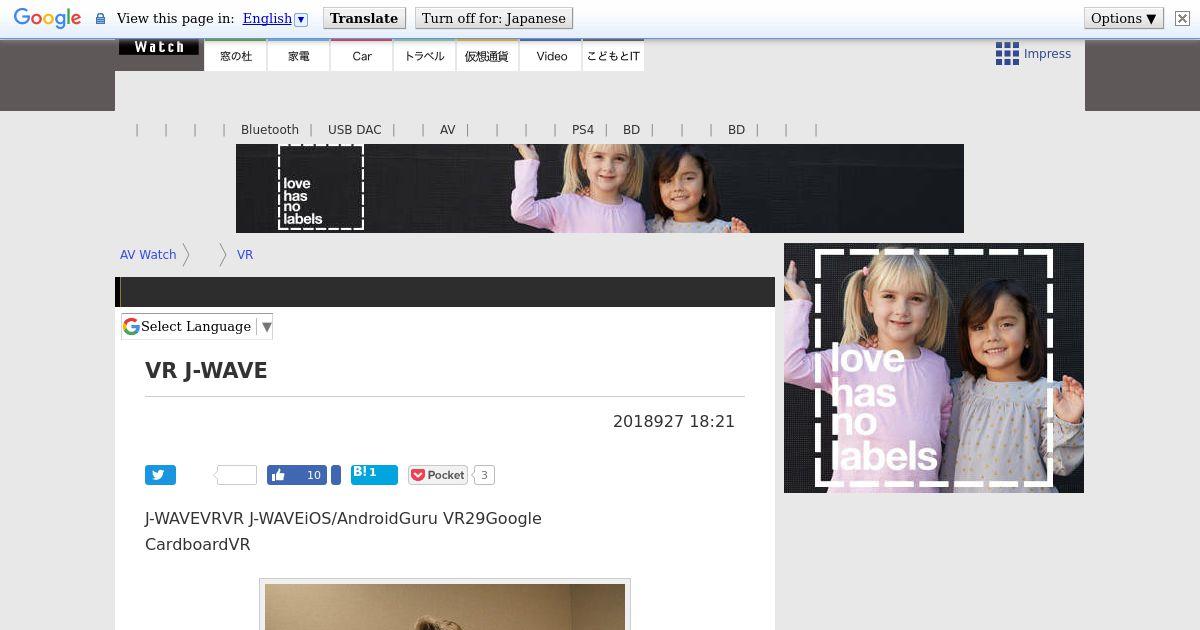Click the USB DAC category link
The height and width of the screenshot is (630, 1200).
[355, 130]
